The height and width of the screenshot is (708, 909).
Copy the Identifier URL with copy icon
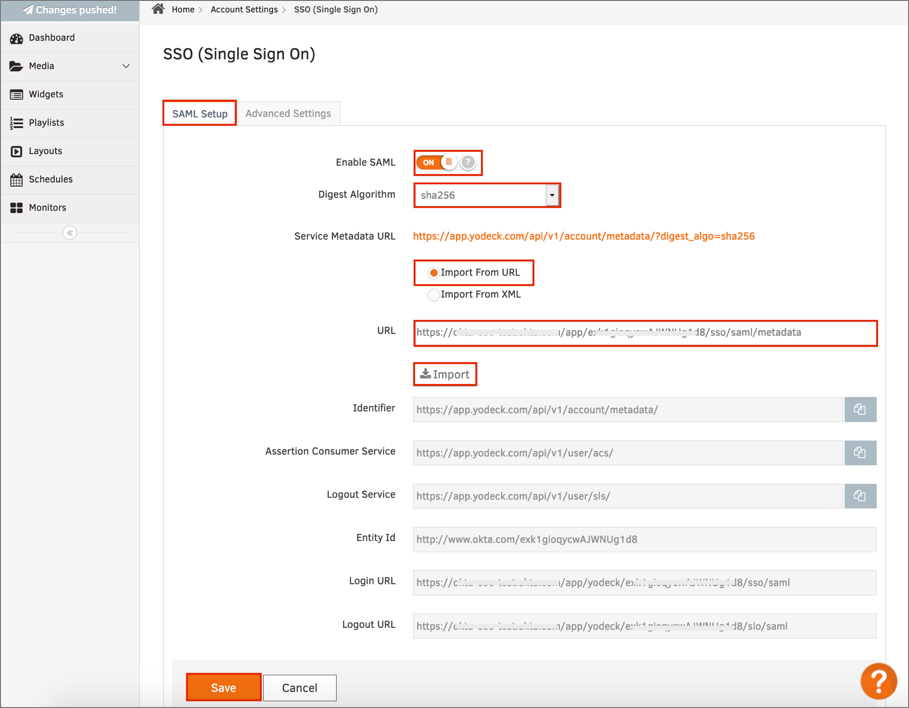tap(860, 409)
